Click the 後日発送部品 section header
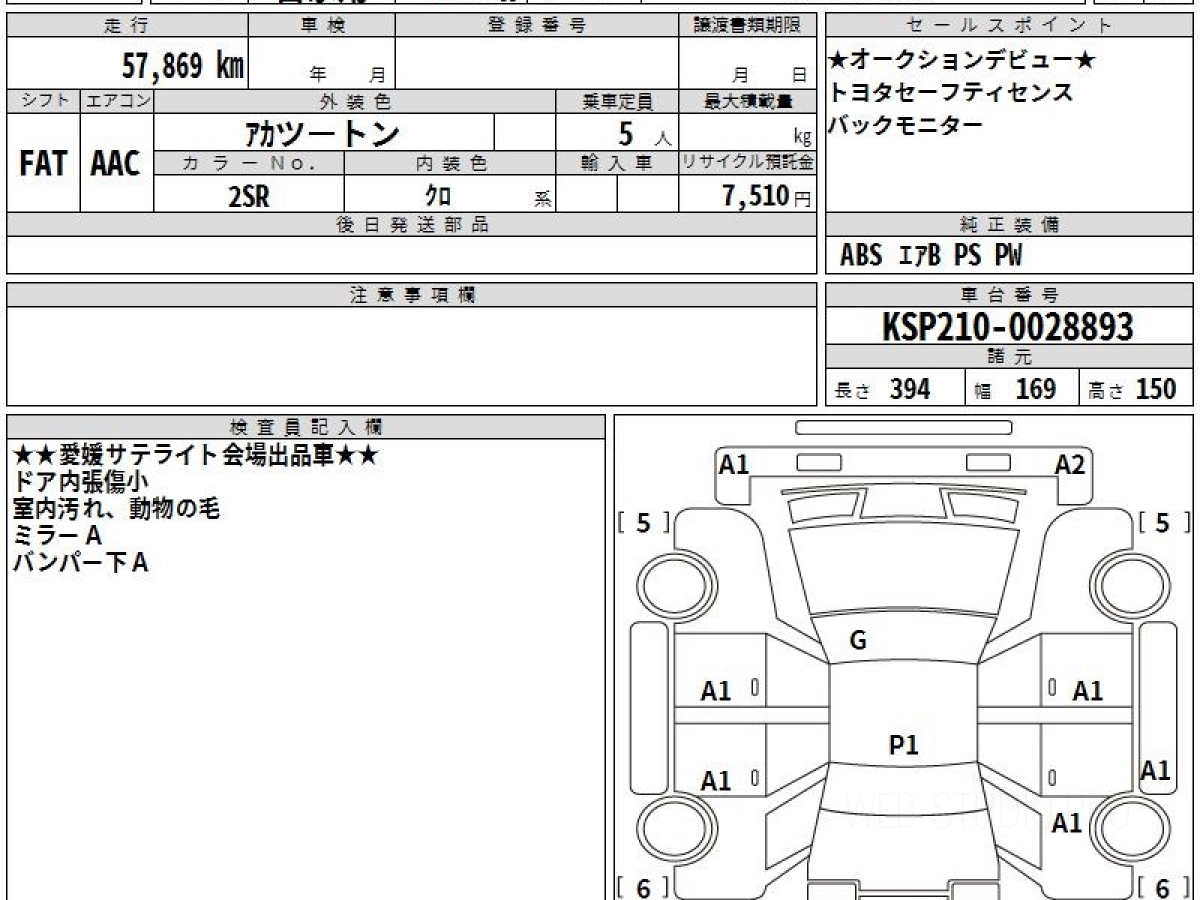The width and height of the screenshot is (1200, 900). point(412,225)
